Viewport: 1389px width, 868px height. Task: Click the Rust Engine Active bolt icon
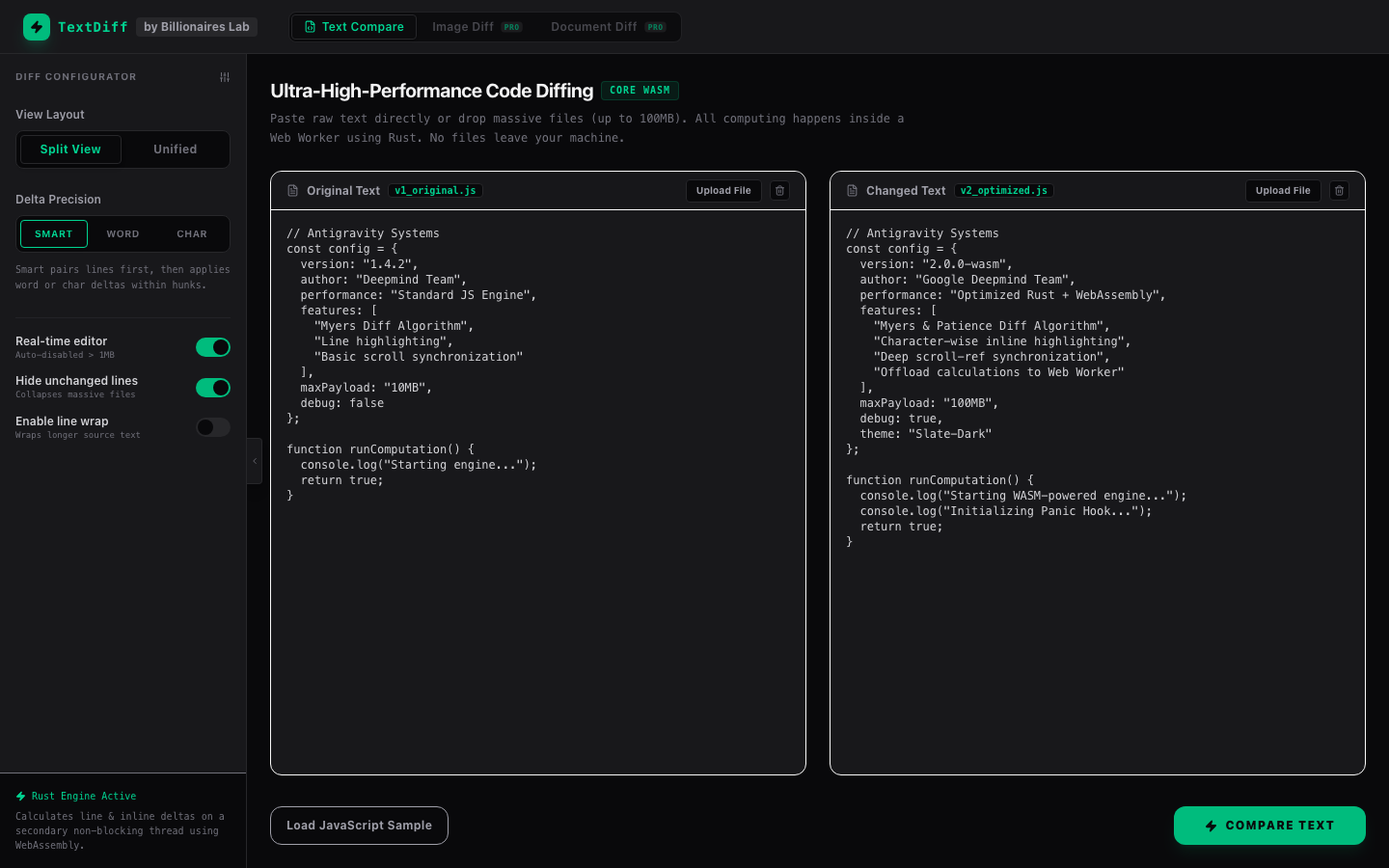click(x=21, y=797)
